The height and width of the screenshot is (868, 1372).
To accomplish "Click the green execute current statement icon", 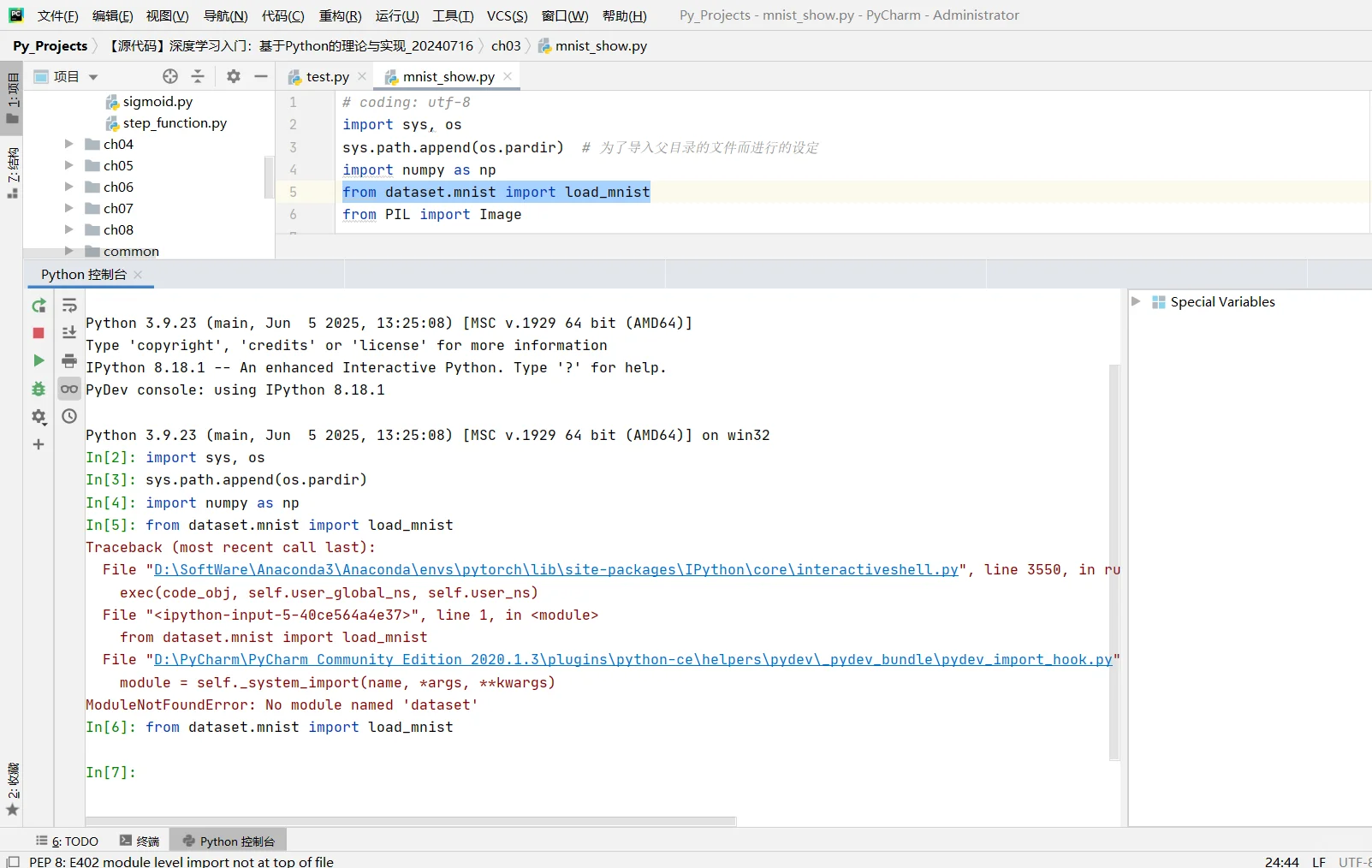I will 39,360.
